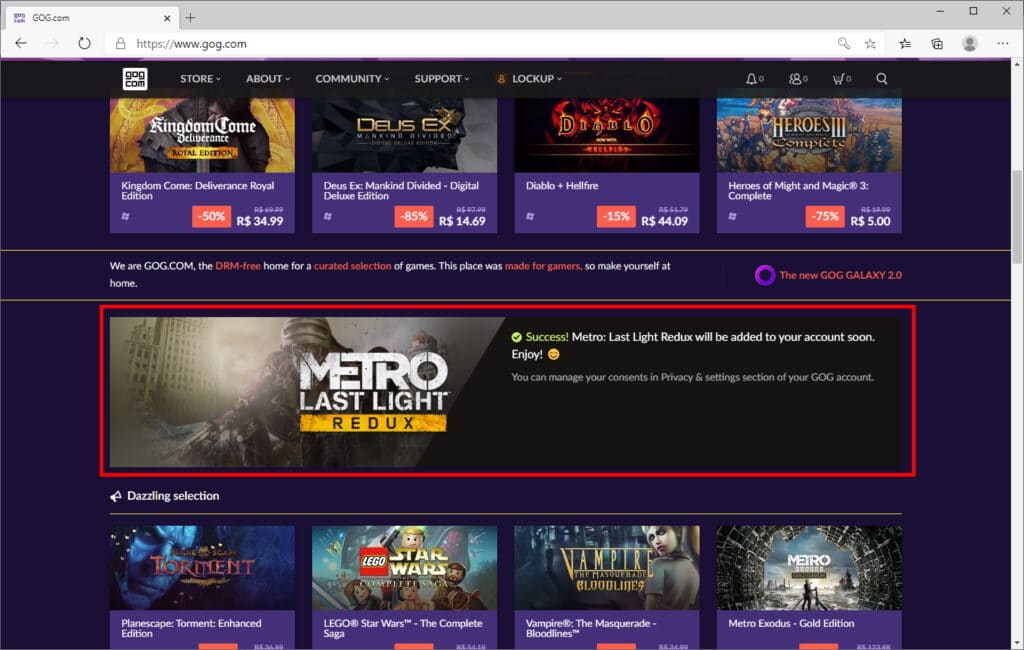Click the green success checkmark icon
This screenshot has width=1024, height=650.
(517, 337)
